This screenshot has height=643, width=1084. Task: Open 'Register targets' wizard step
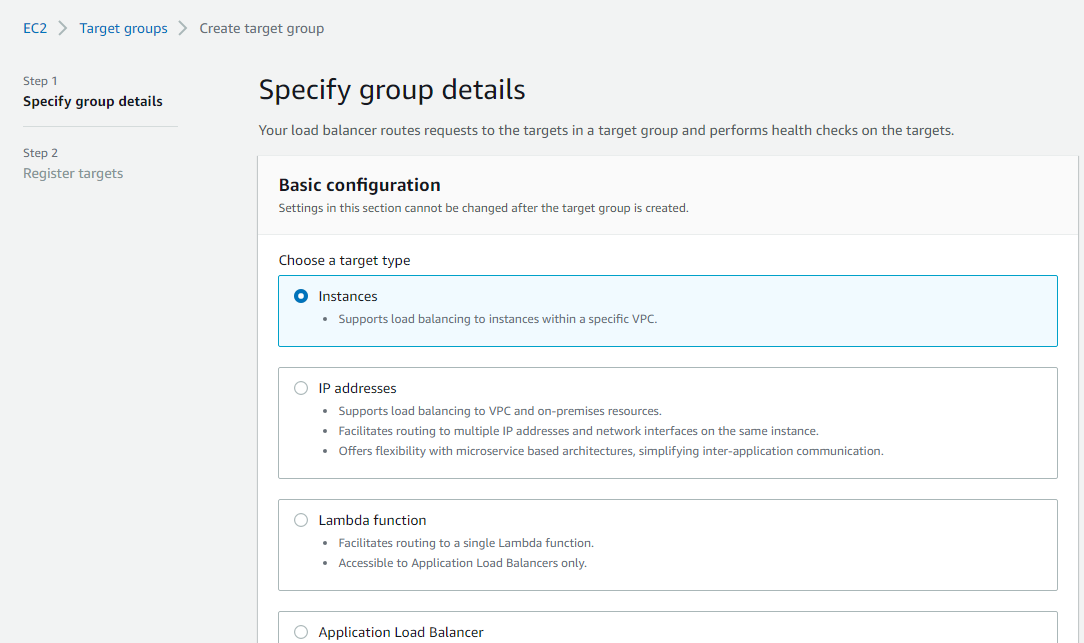click(x=73, y=173)
